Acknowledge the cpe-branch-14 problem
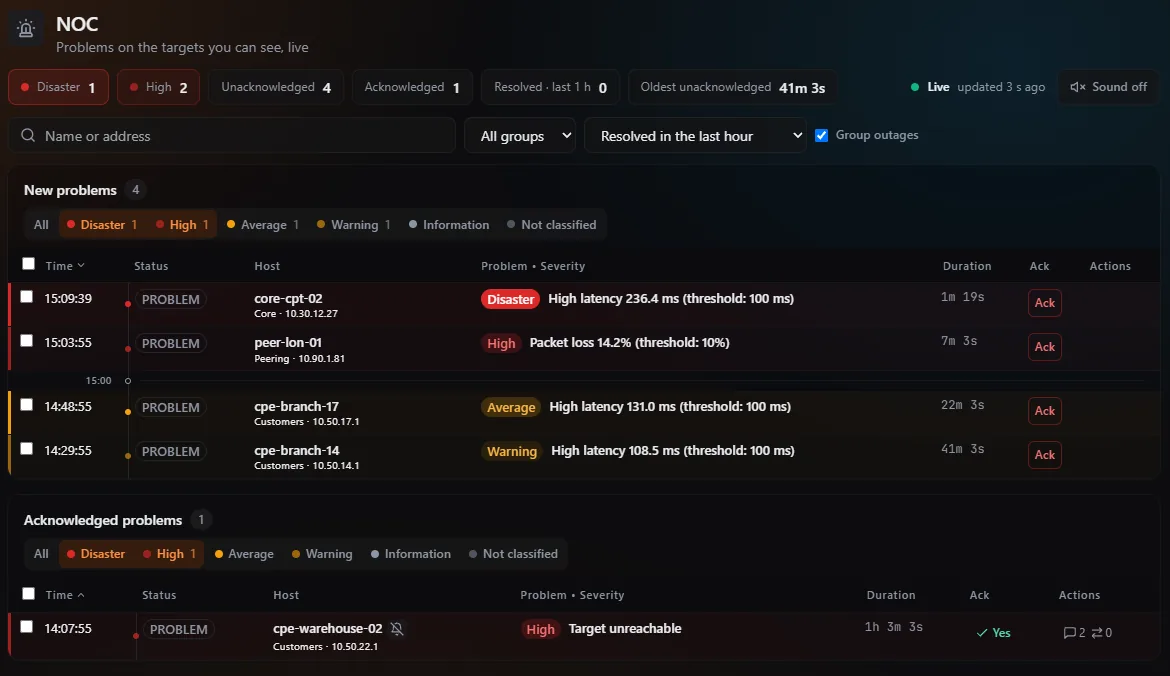Screen dimensions: 1170x676 1045,455
